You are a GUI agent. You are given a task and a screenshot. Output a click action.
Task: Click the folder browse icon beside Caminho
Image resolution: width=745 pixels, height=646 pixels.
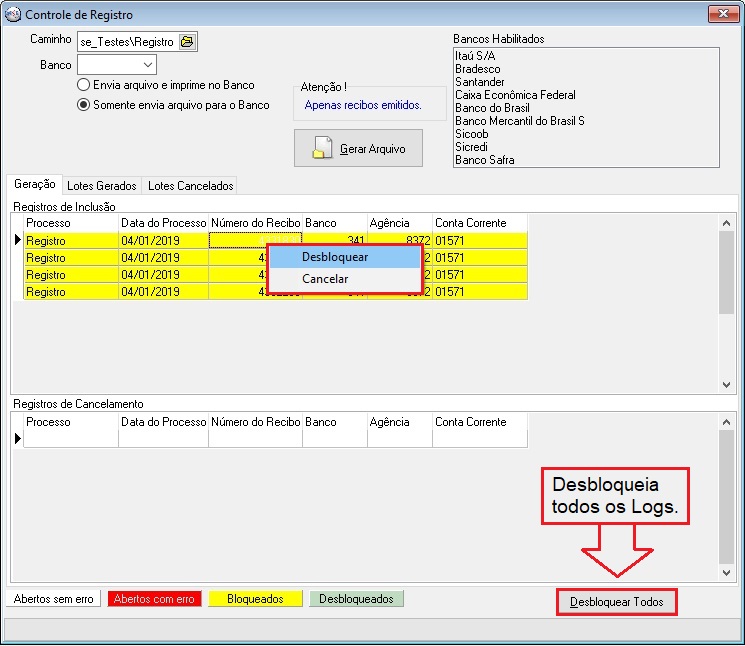pos(187,42)
